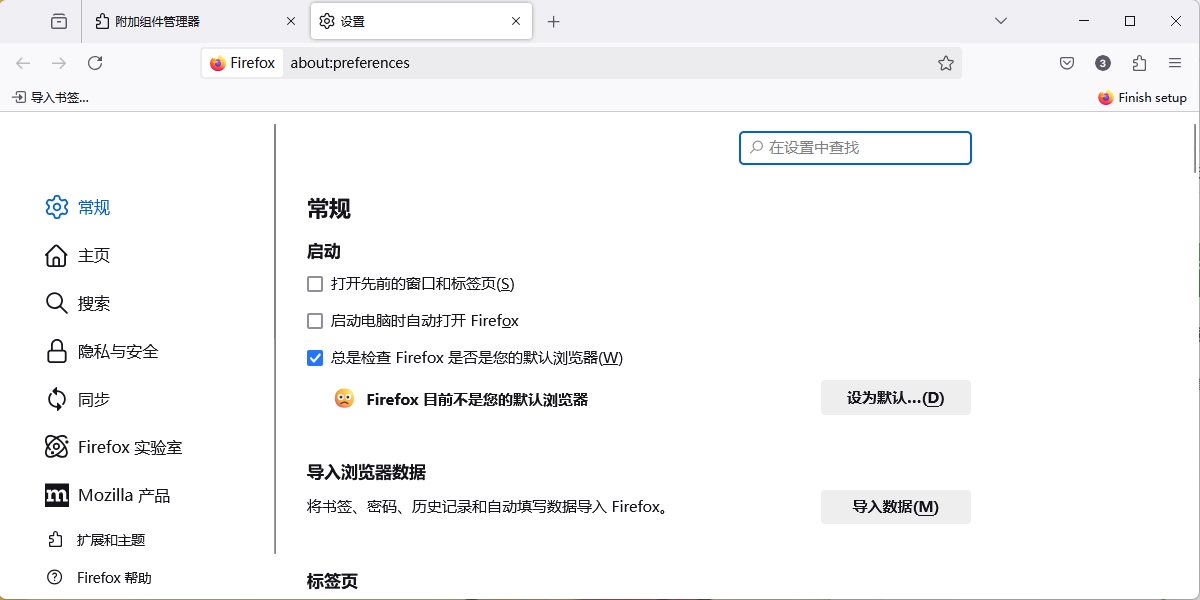1200x600 pixels.
Task: Open 扩展和主题 link in sidebar
Action: click(110, 540)
